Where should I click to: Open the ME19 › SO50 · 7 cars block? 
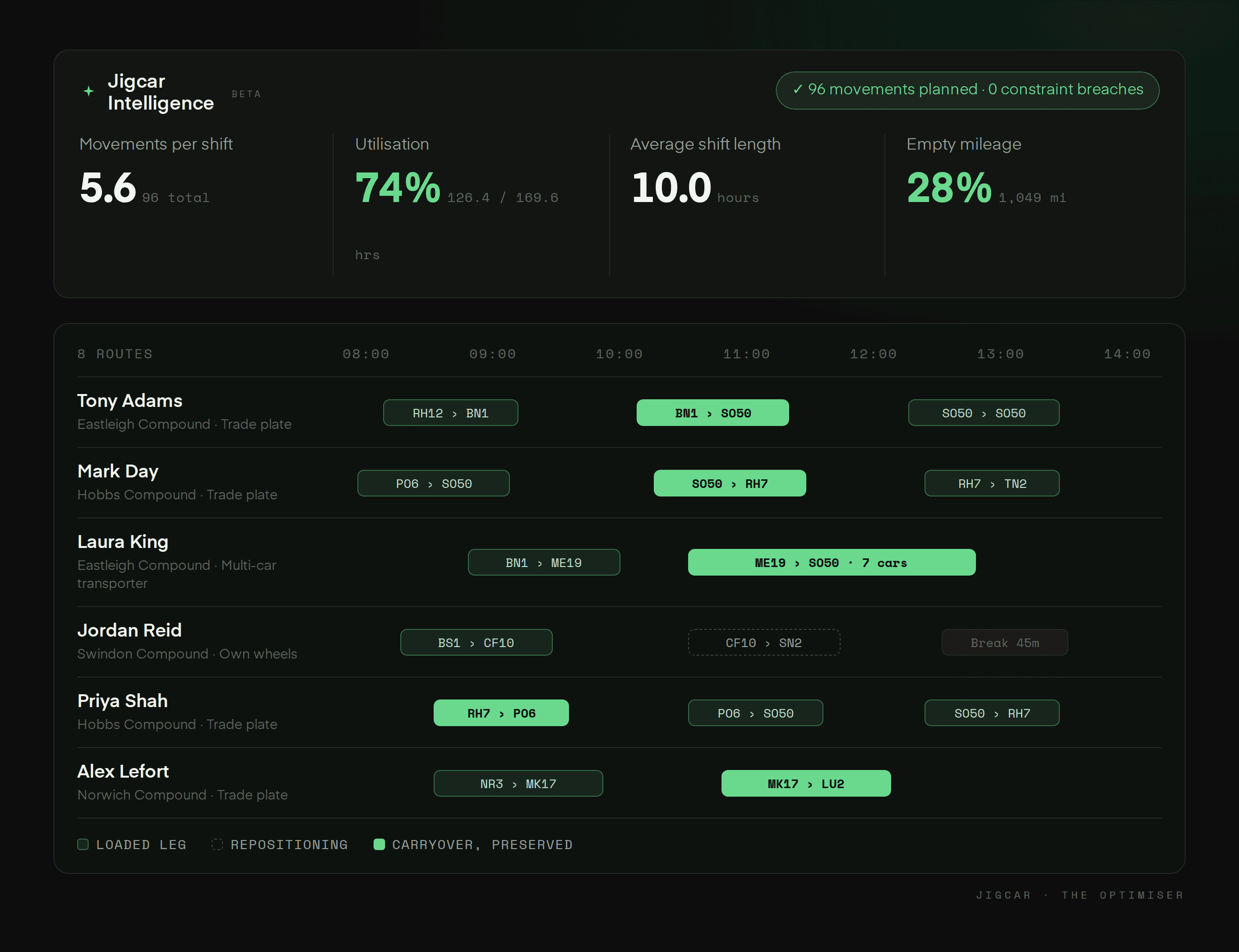832,562
